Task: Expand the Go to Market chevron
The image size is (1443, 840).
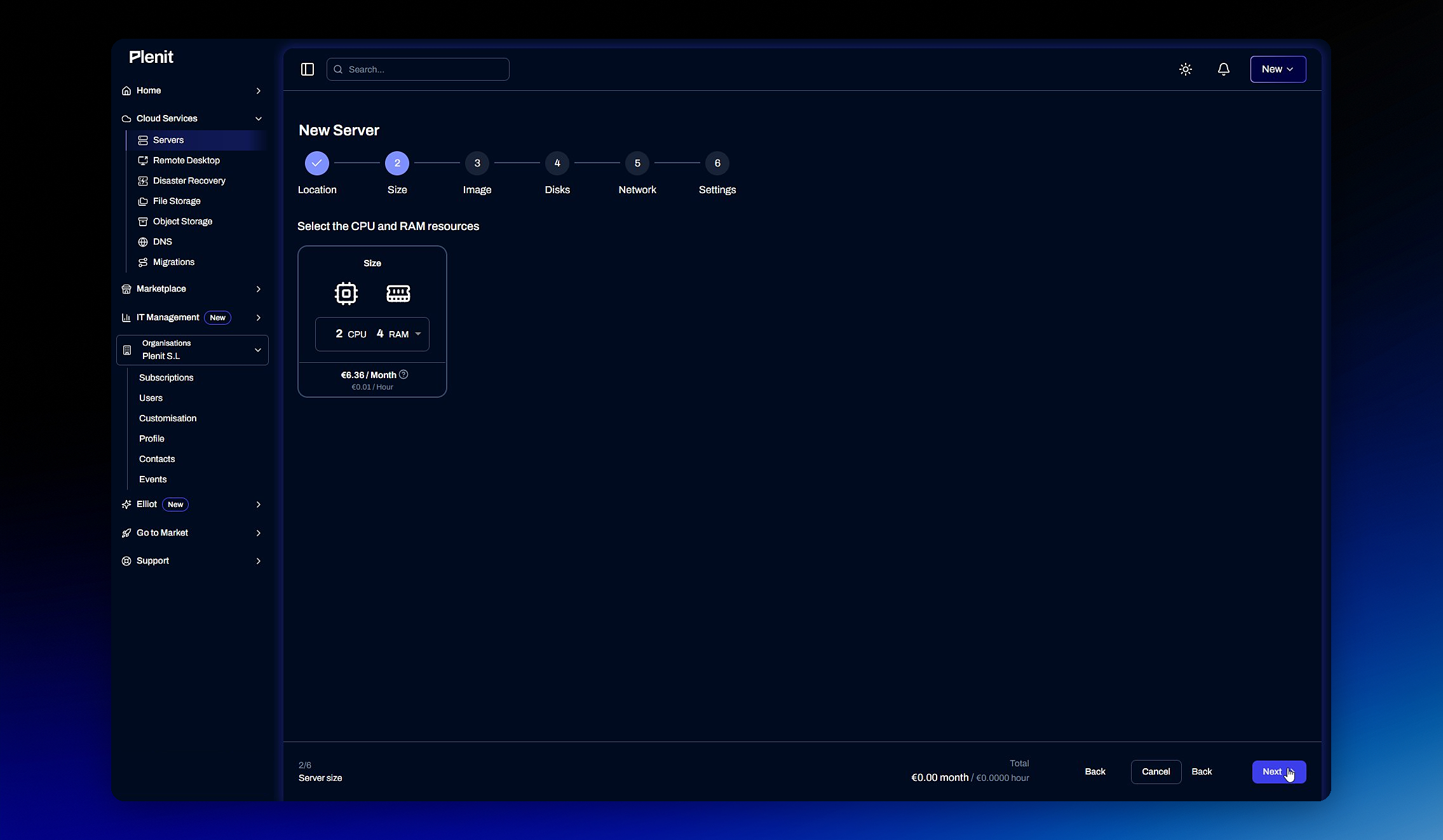Action: 259,533
